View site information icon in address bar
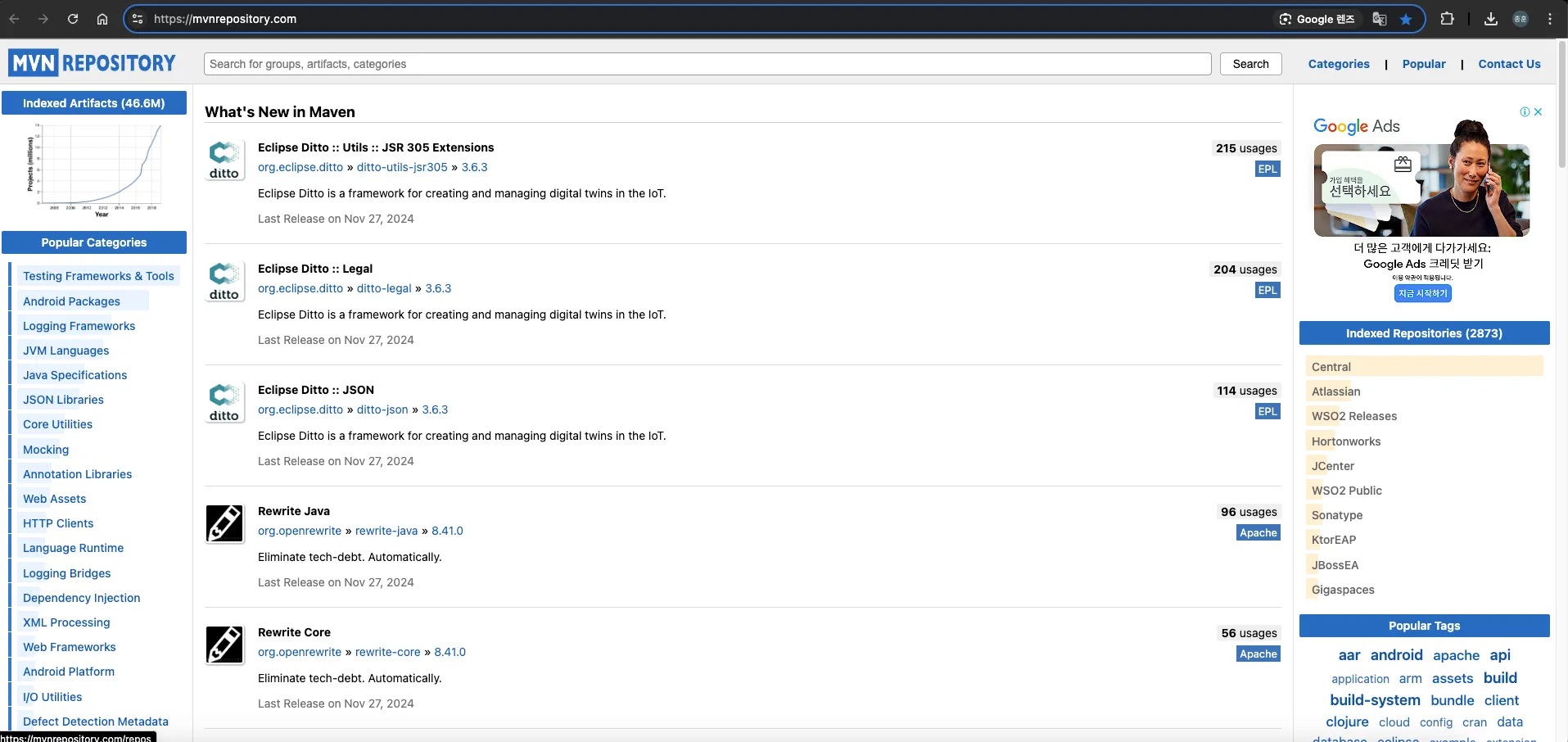Screen dimensions: 1568x742 click(138, 19)
